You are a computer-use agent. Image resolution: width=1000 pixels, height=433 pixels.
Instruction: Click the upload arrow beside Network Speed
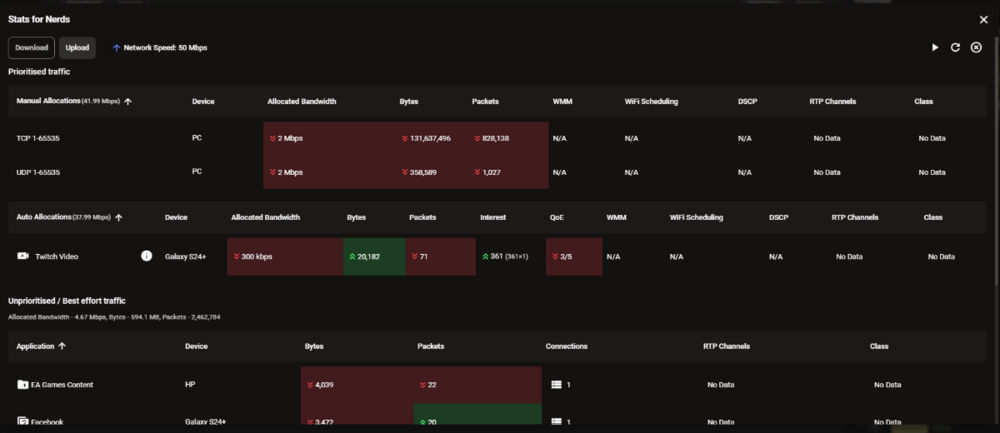(116, 47)
